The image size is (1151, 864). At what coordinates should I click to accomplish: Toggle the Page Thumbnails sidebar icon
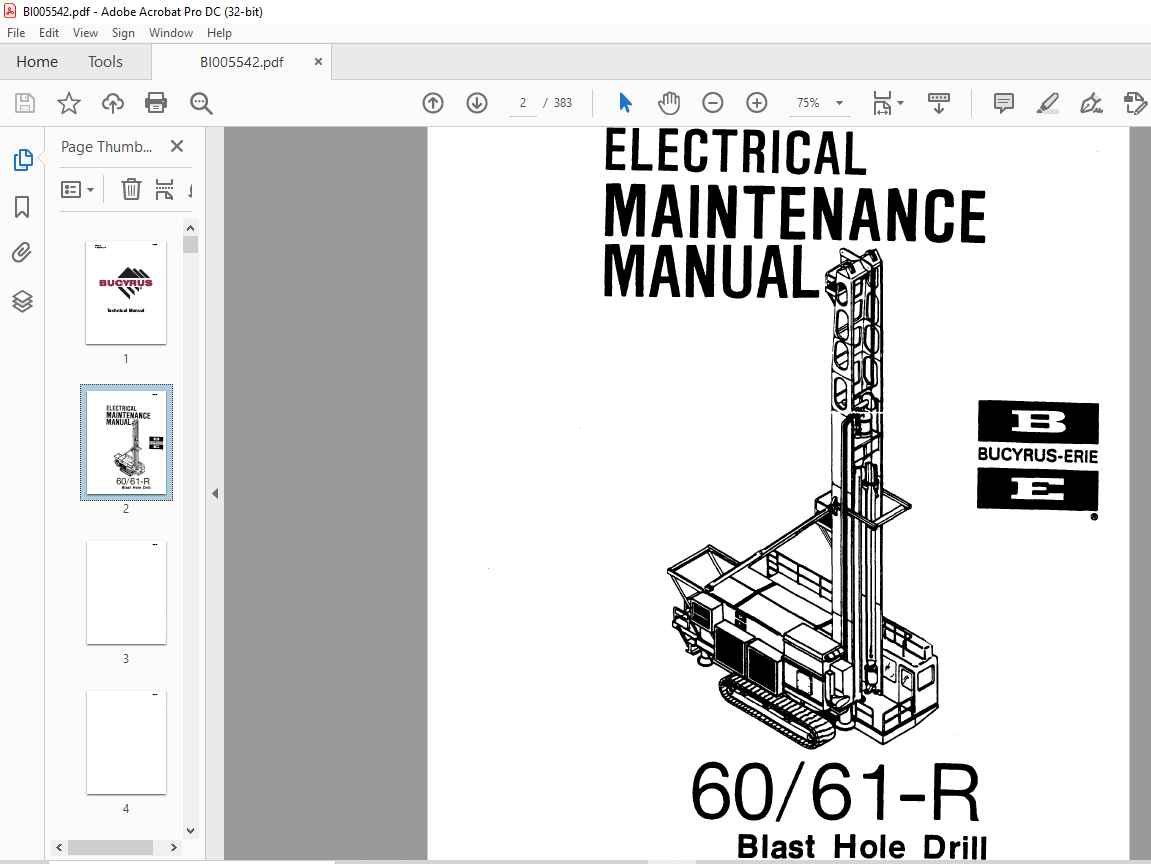(x=23, y=159)
